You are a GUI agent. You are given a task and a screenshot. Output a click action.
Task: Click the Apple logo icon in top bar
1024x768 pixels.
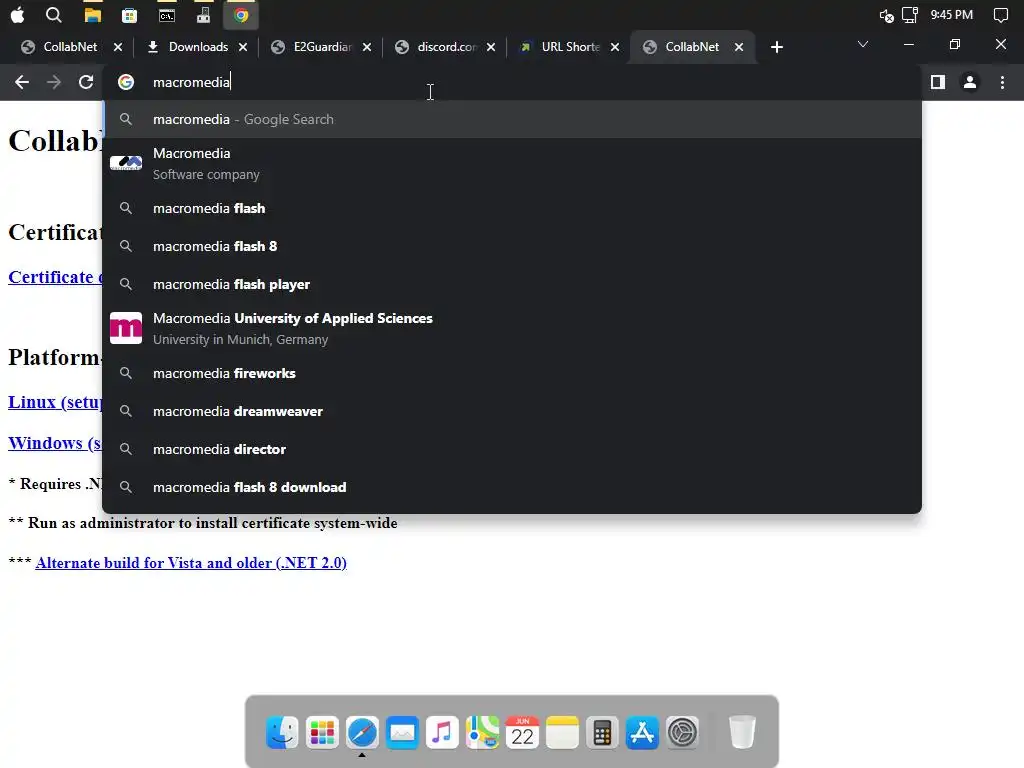tap(18, 15)
